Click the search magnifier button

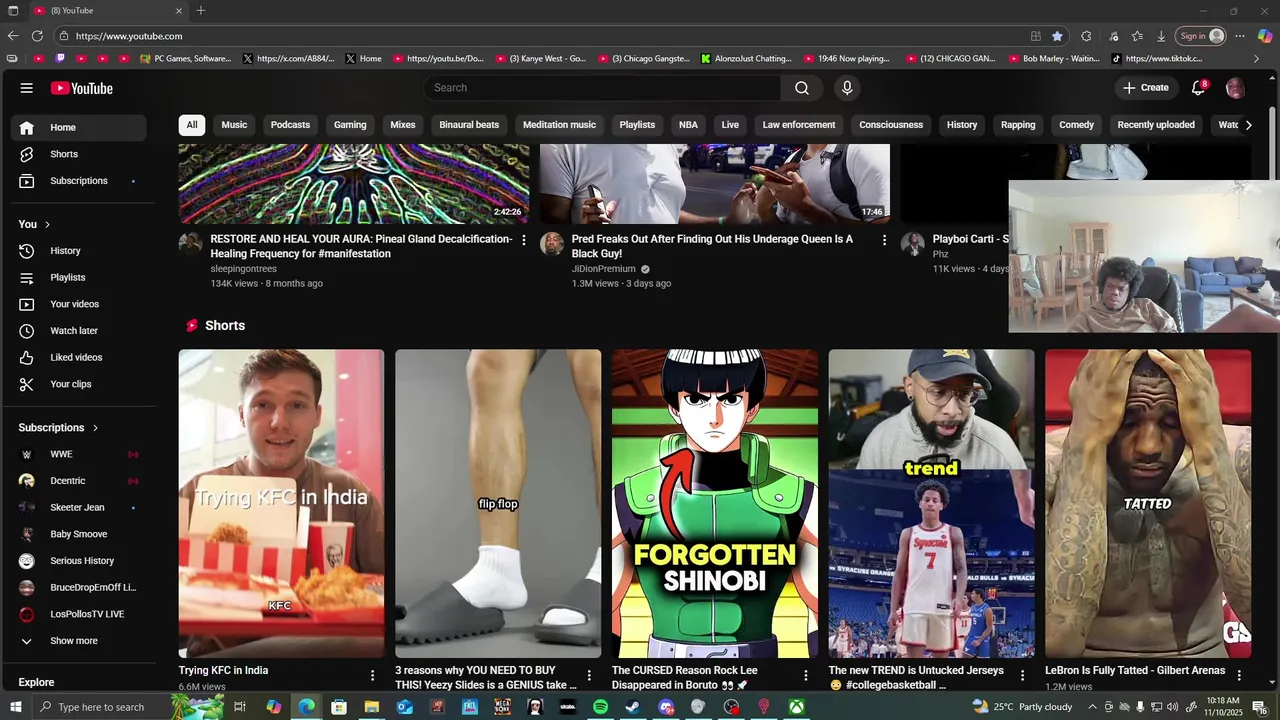click(x=802, y=88)
